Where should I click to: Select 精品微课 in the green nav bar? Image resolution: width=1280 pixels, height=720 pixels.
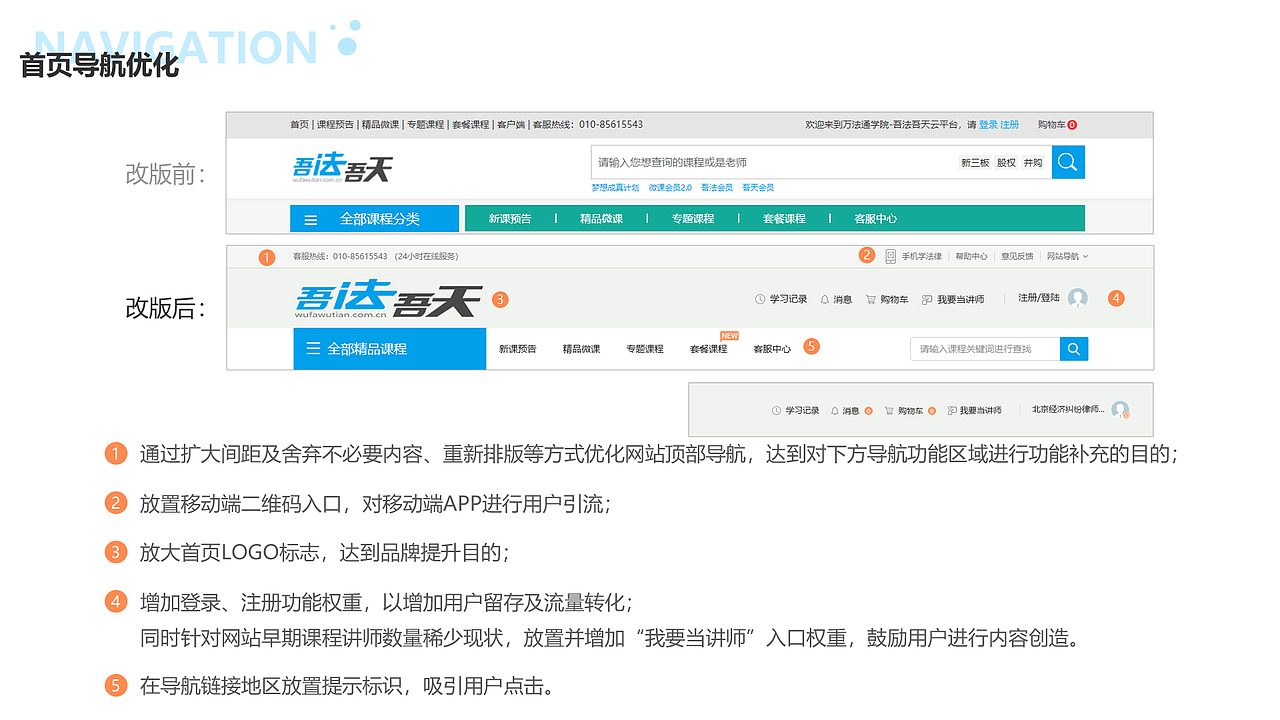click(601, 219)
